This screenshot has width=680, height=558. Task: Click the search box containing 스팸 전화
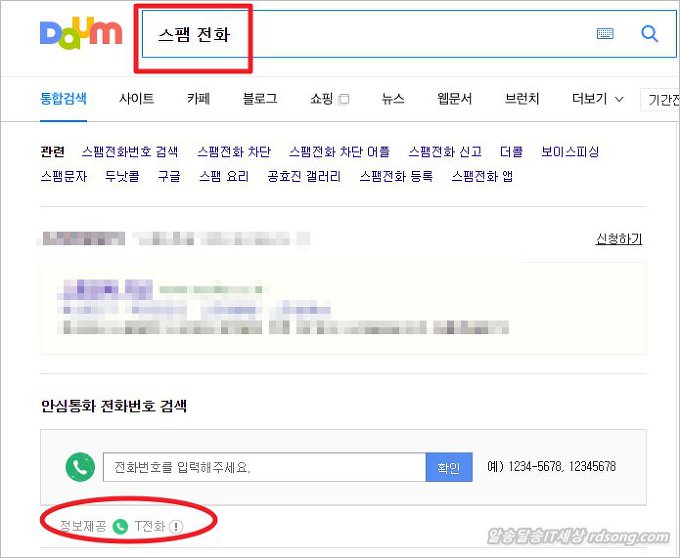click(409, 34)
